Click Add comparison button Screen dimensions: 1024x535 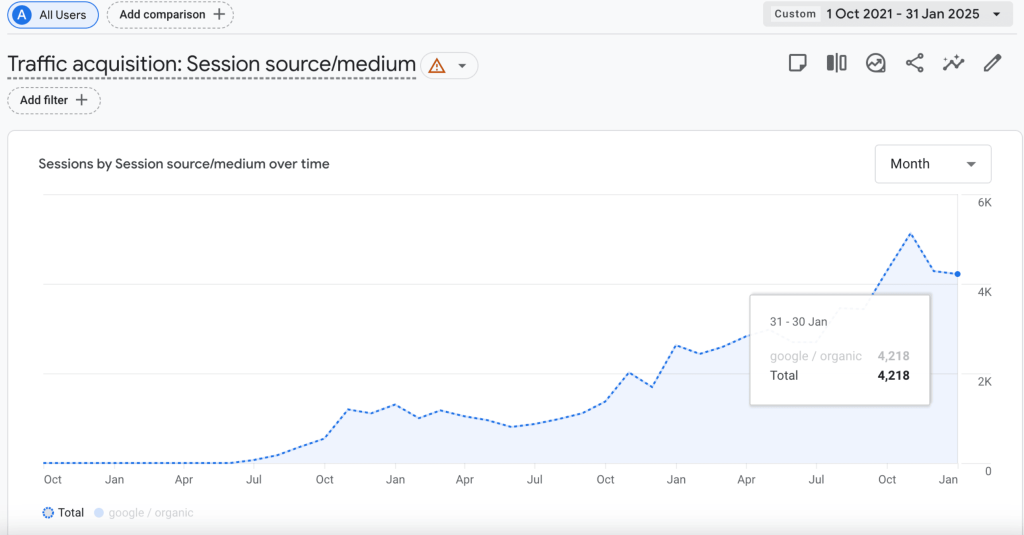click(x=170, y=14)
